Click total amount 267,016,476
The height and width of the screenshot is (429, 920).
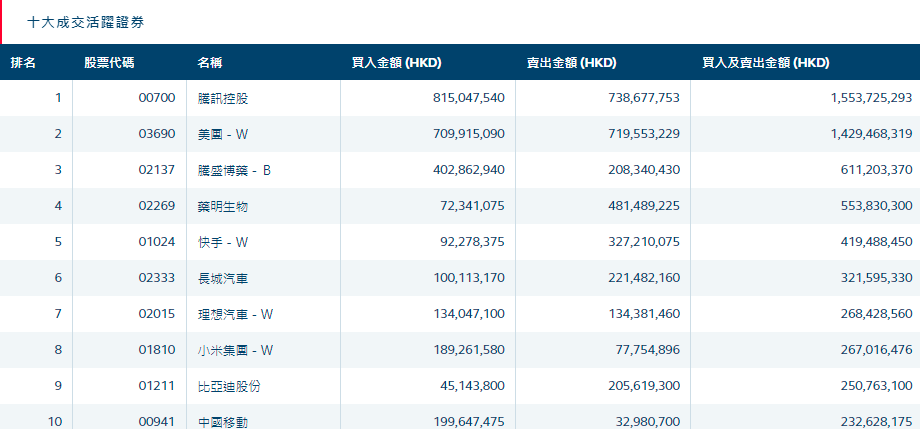[x=877, y=350]
